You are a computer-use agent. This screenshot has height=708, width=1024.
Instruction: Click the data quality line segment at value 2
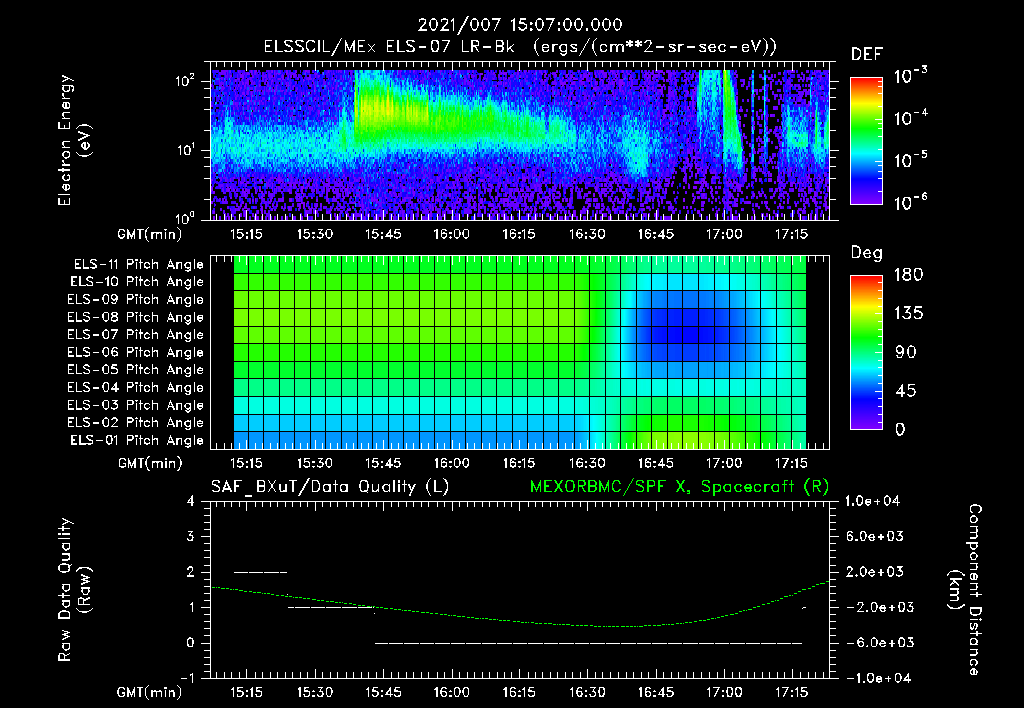tap(261, 572)
